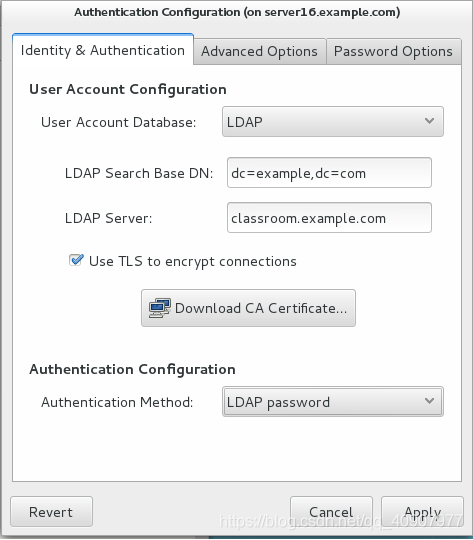
Task: Click the Download CA Certificate button
Action: [248, 308]
